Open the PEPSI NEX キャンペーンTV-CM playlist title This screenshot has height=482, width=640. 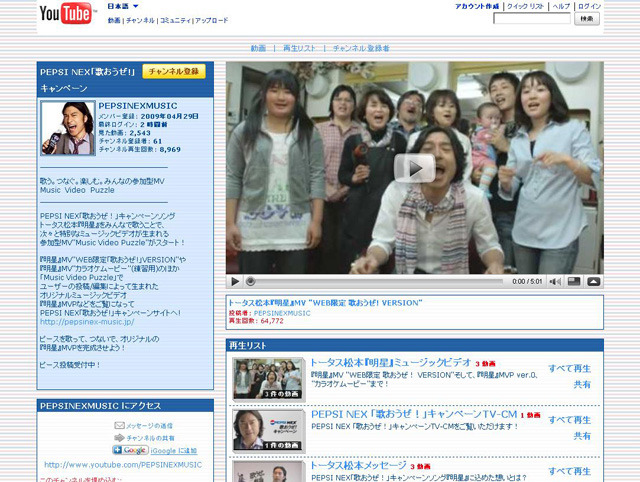click(414, 414)
